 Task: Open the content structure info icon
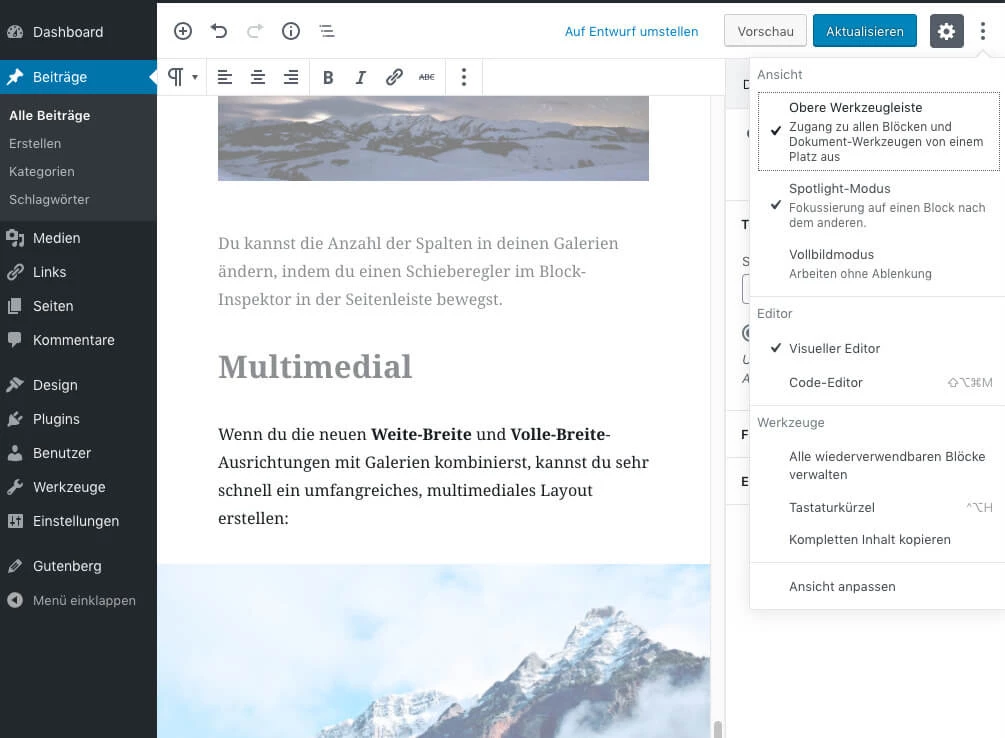291,31
